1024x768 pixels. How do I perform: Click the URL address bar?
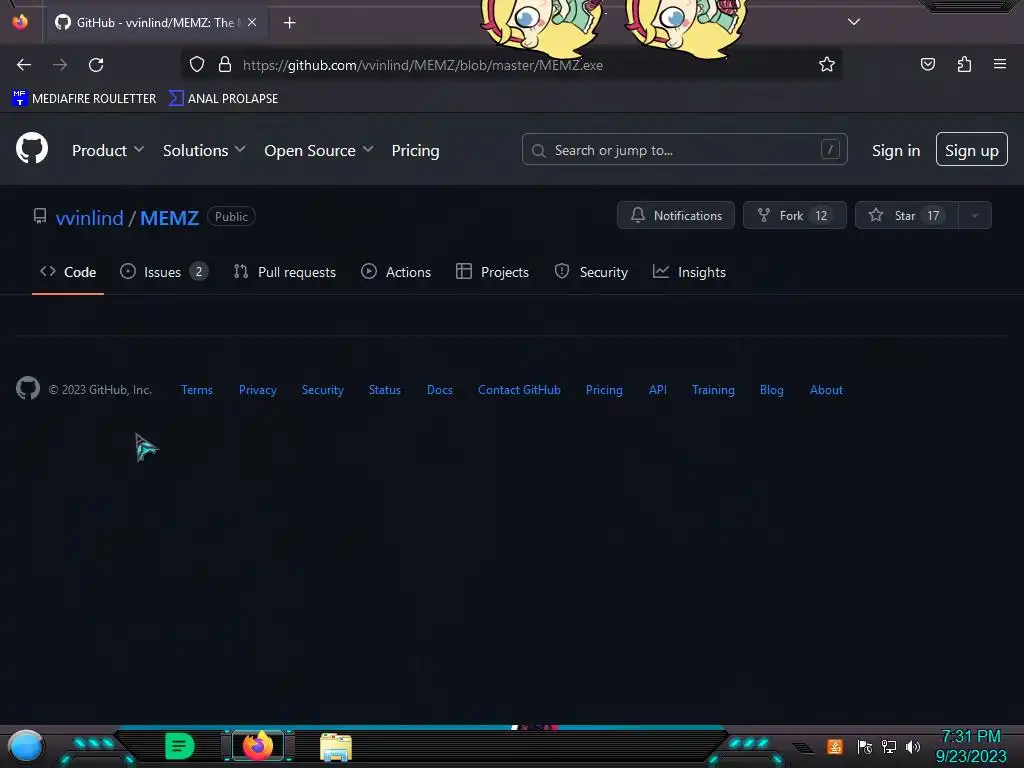513,65
